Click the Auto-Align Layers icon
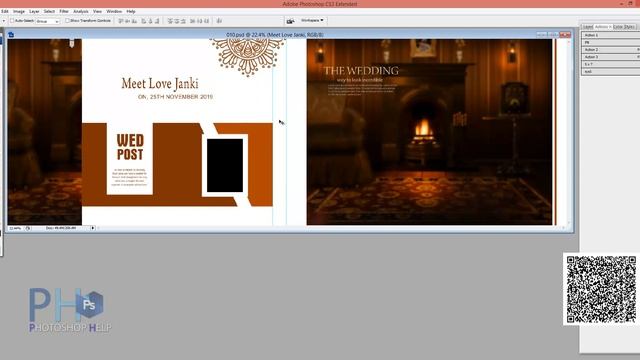 pos(219,21)
